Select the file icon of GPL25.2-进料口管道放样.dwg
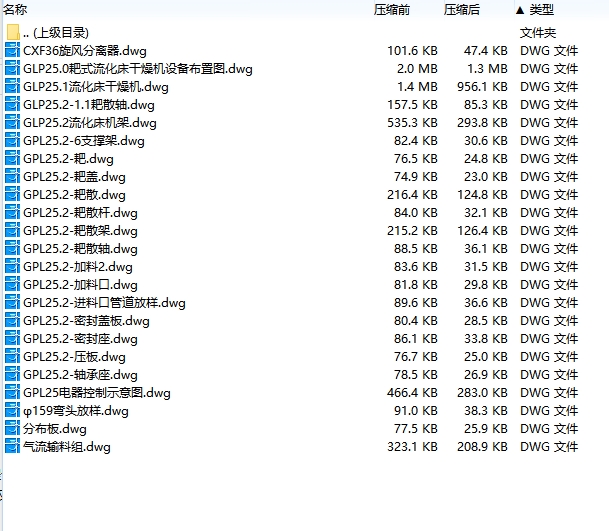 click(12, 302)
